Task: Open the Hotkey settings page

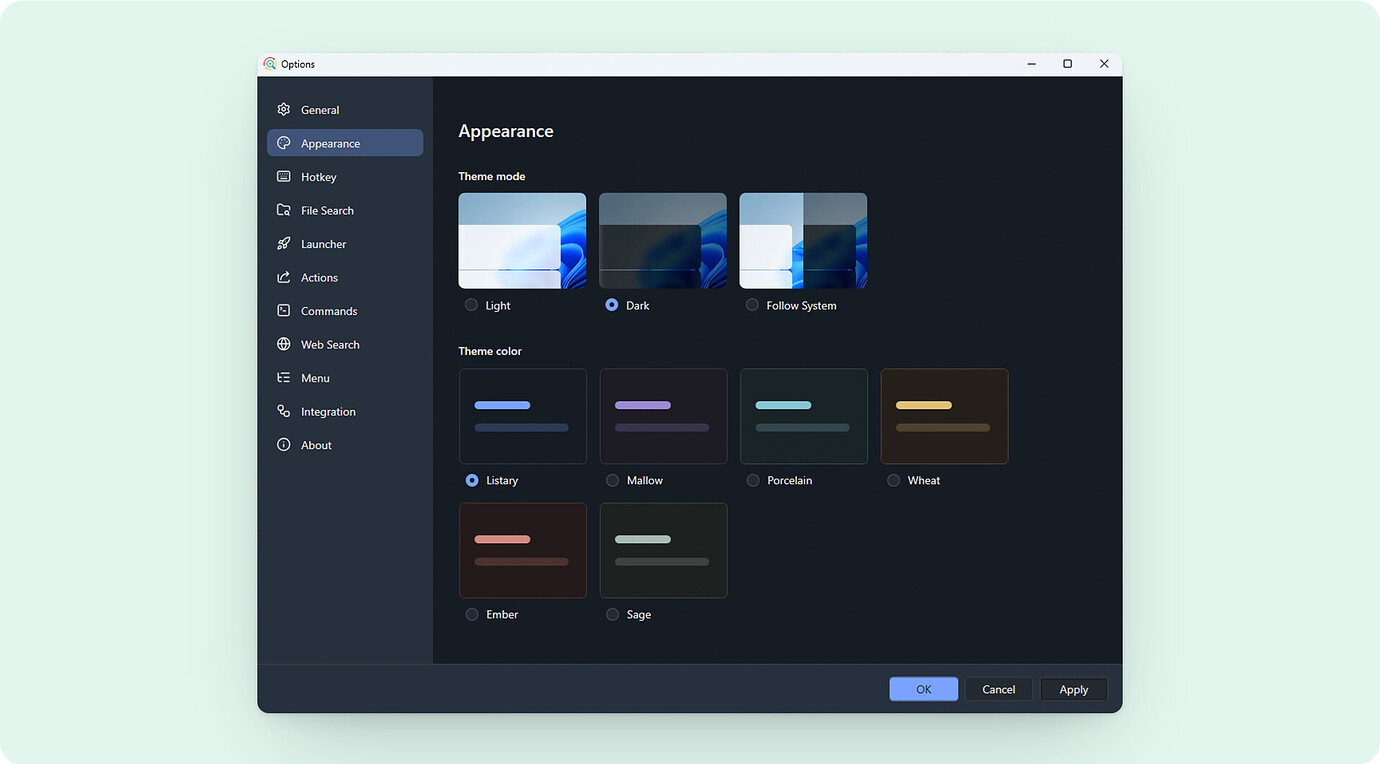Action: pos(345,177)
